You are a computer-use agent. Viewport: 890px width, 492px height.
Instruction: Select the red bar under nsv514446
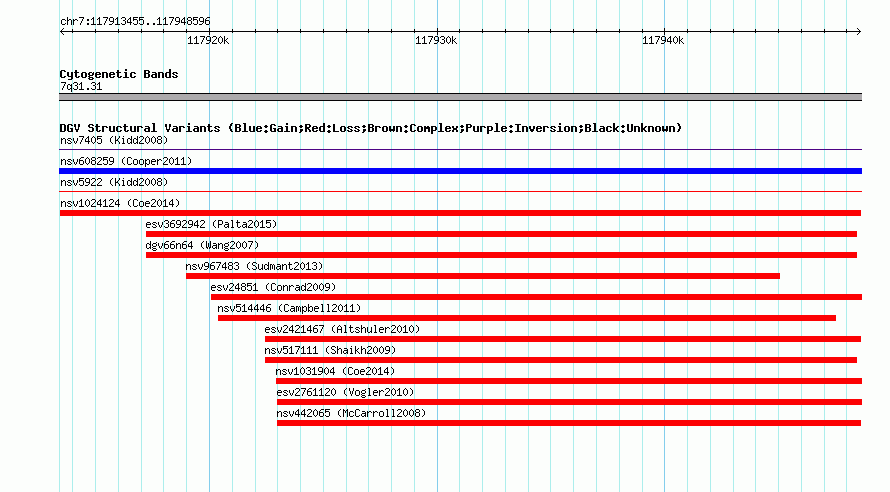click(x=527, y=318)
